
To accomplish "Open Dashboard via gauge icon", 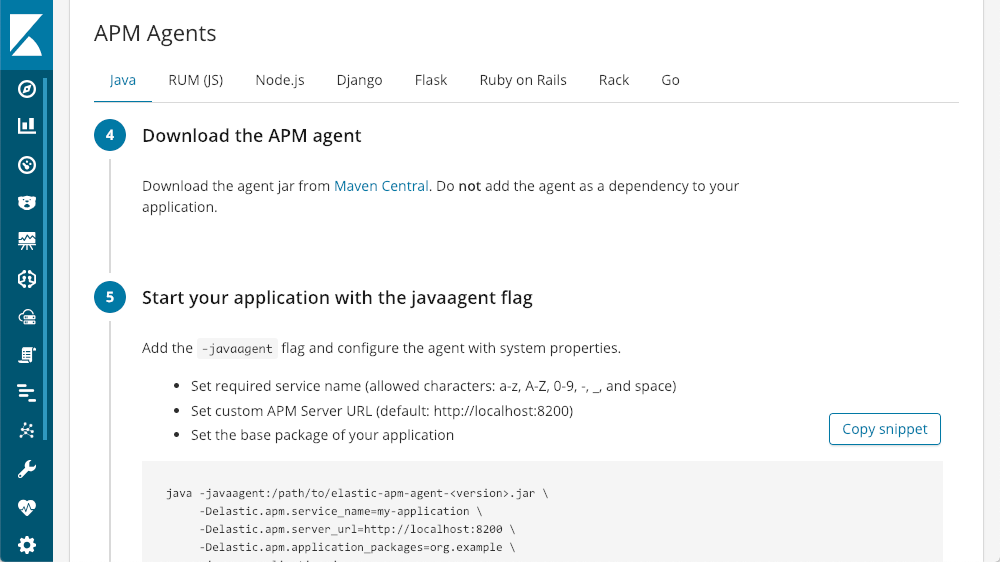I will click(26, 165).
